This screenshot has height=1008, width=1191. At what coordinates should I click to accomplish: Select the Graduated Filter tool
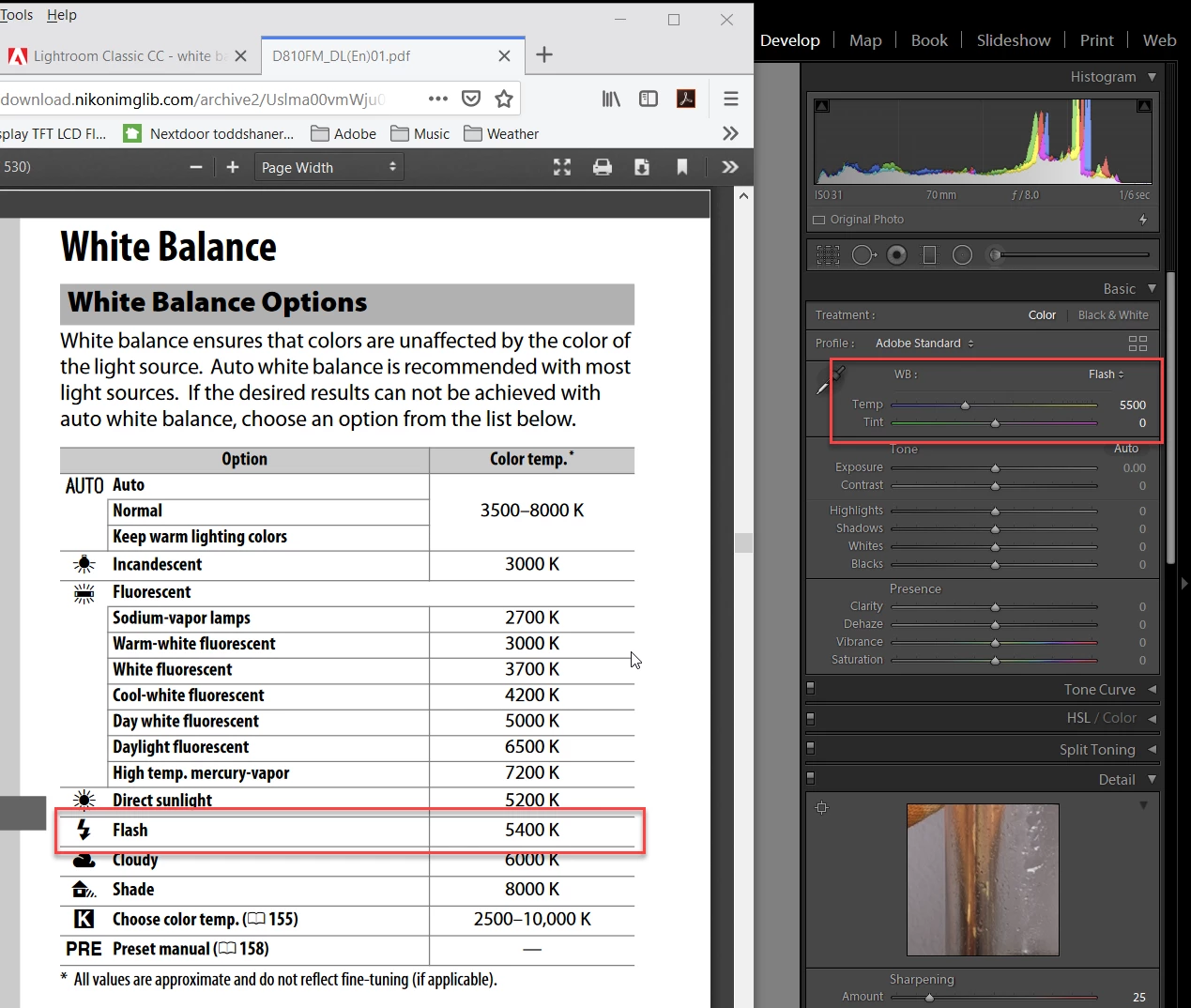coord(930,254)
